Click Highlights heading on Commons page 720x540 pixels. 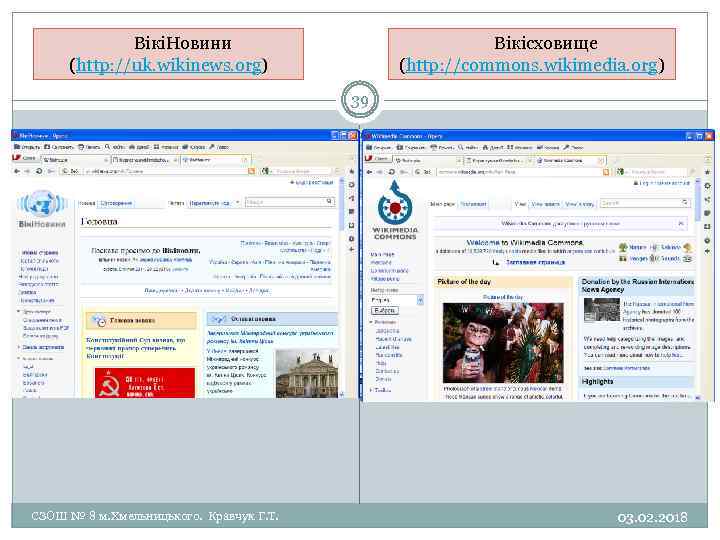(x=597, y=382)
